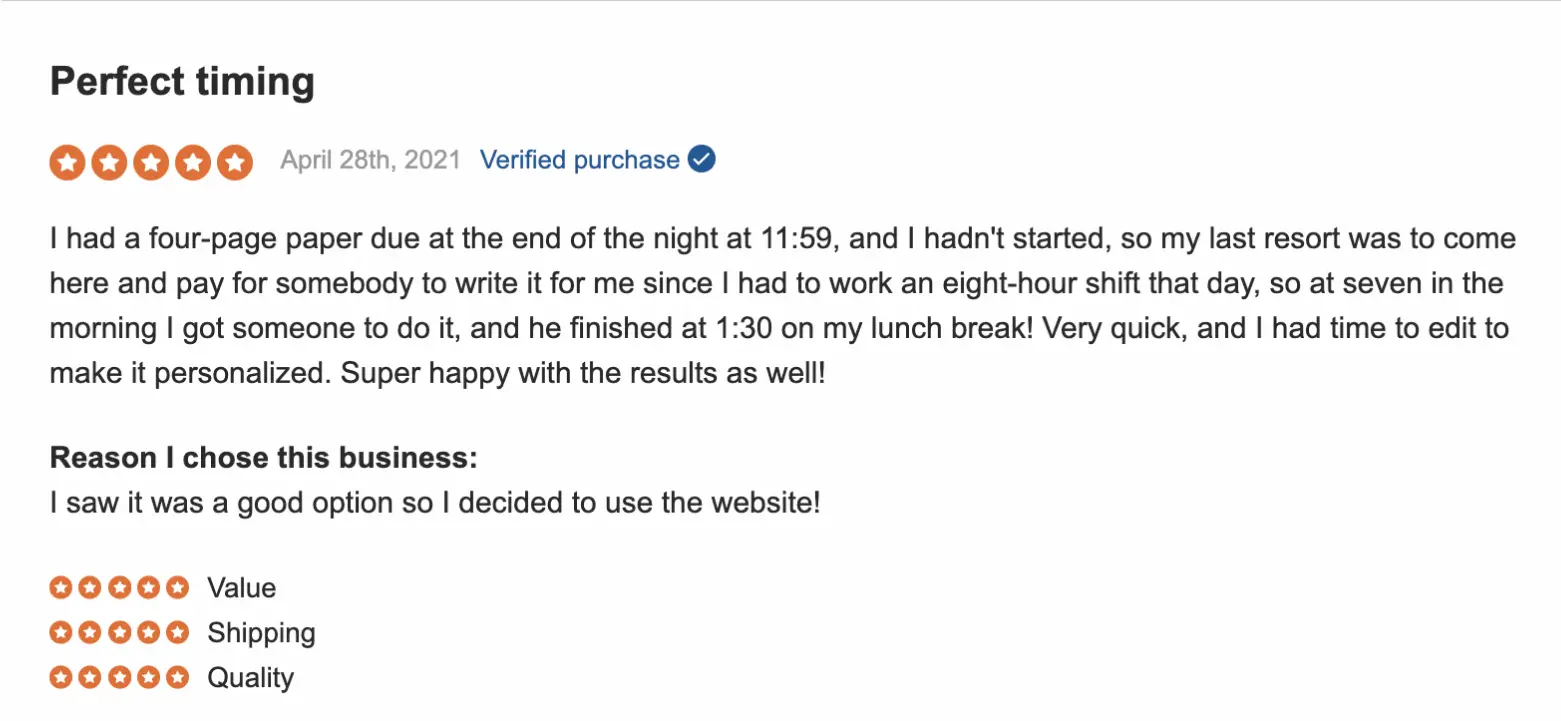Click the first star in the Shipping rating
1561x721 pixels.
click(x=61, y=632)
